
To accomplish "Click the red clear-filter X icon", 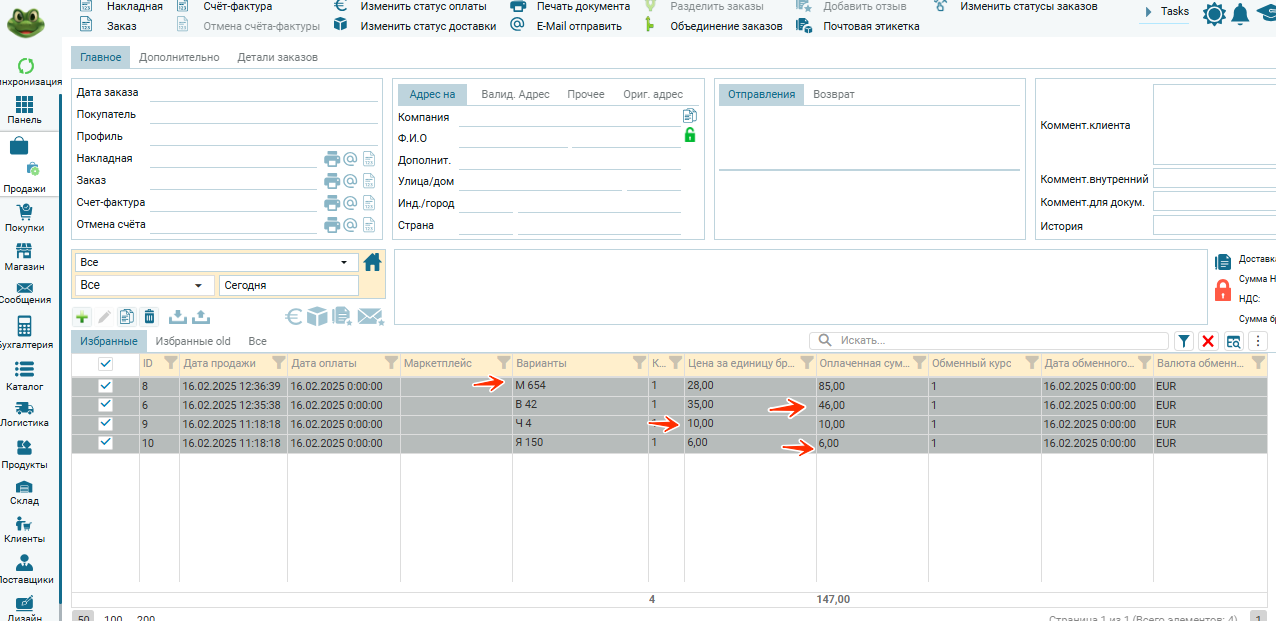I will (x=1208, y=341).
